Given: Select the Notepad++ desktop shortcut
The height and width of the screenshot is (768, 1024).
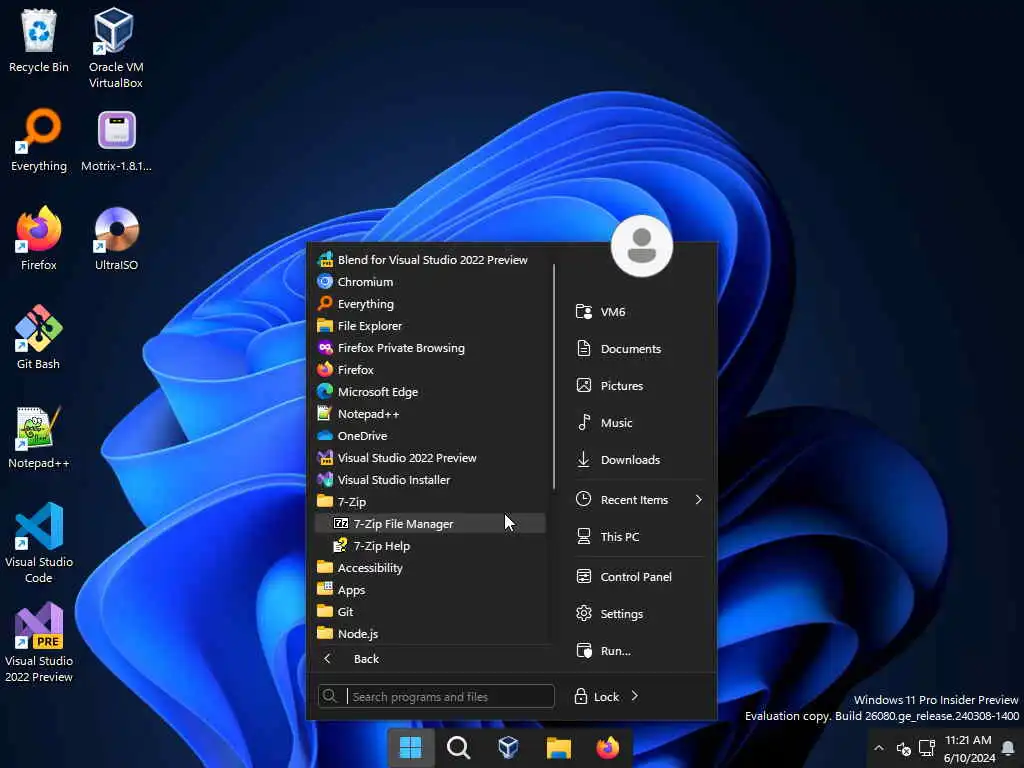Looking at the screenshot, I should (39, 437).
